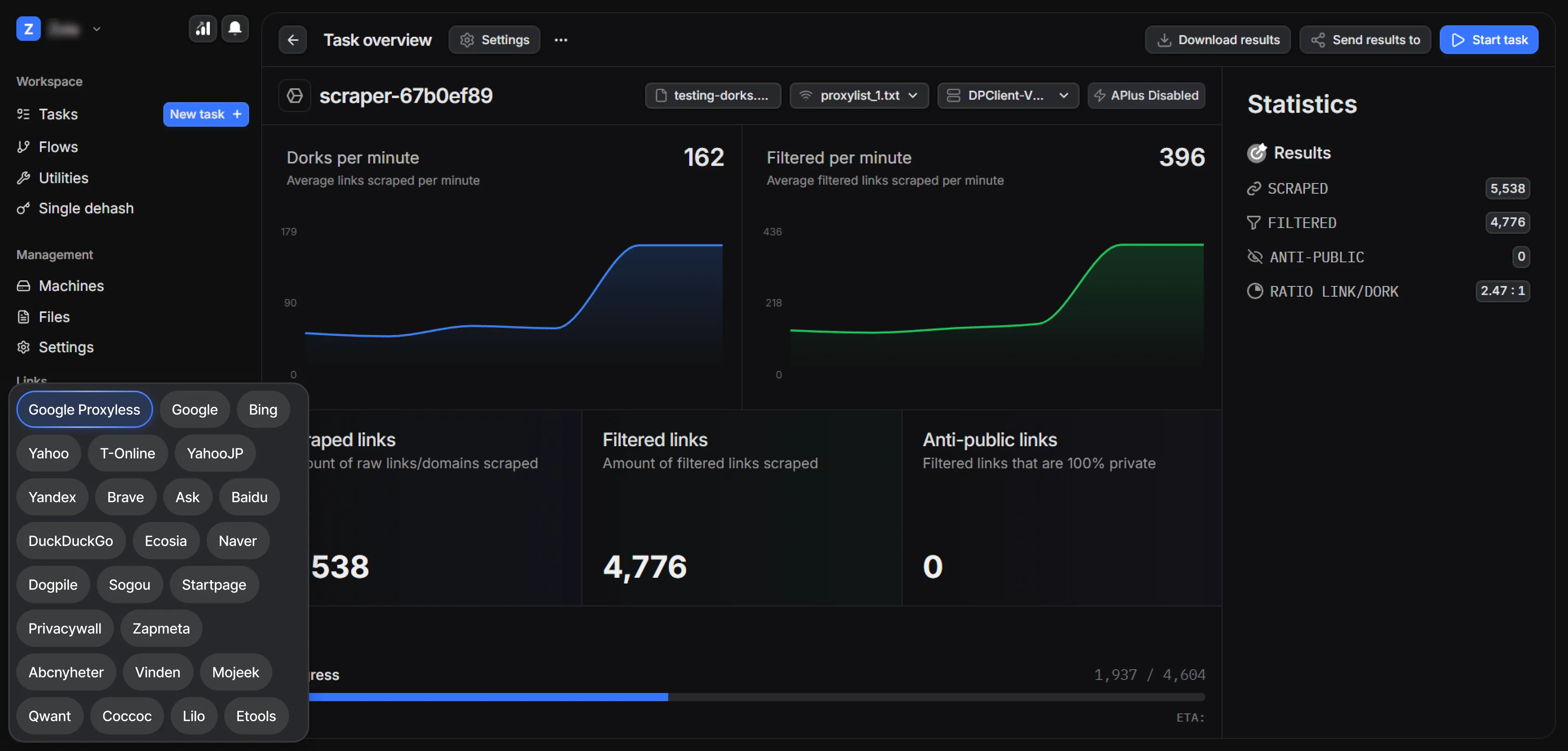Expand the proxylist_1.txt dropdown
Screen dimensions: 1568x751
tap(859, 96)
